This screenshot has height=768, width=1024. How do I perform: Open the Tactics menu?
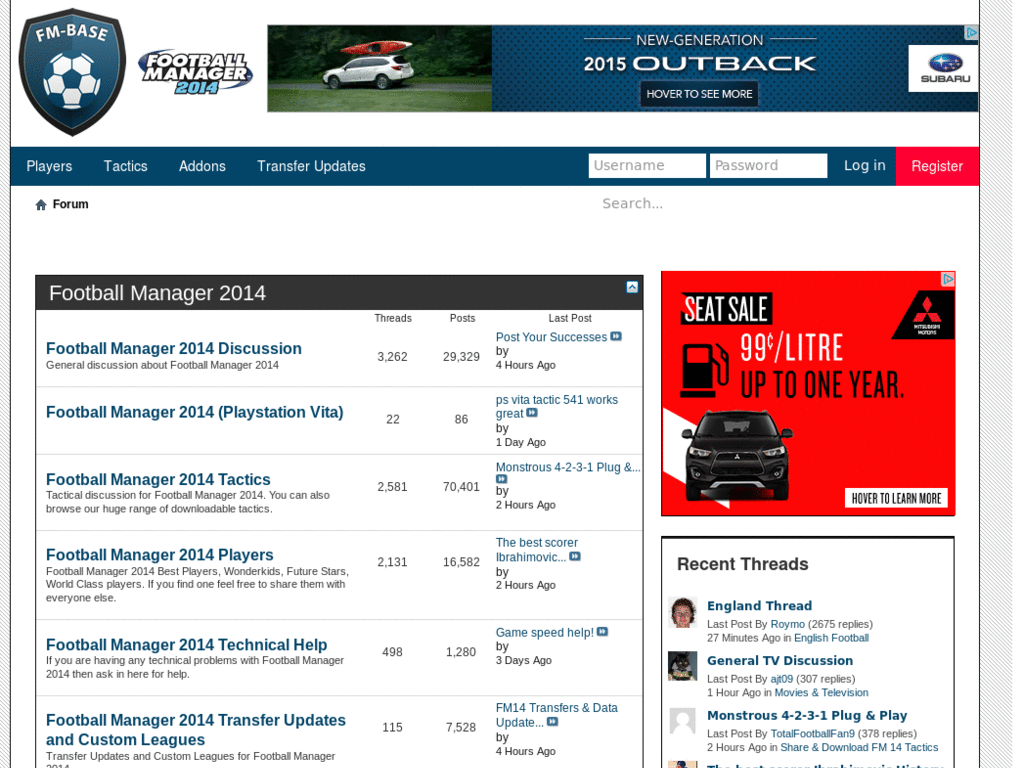(125, 167)
